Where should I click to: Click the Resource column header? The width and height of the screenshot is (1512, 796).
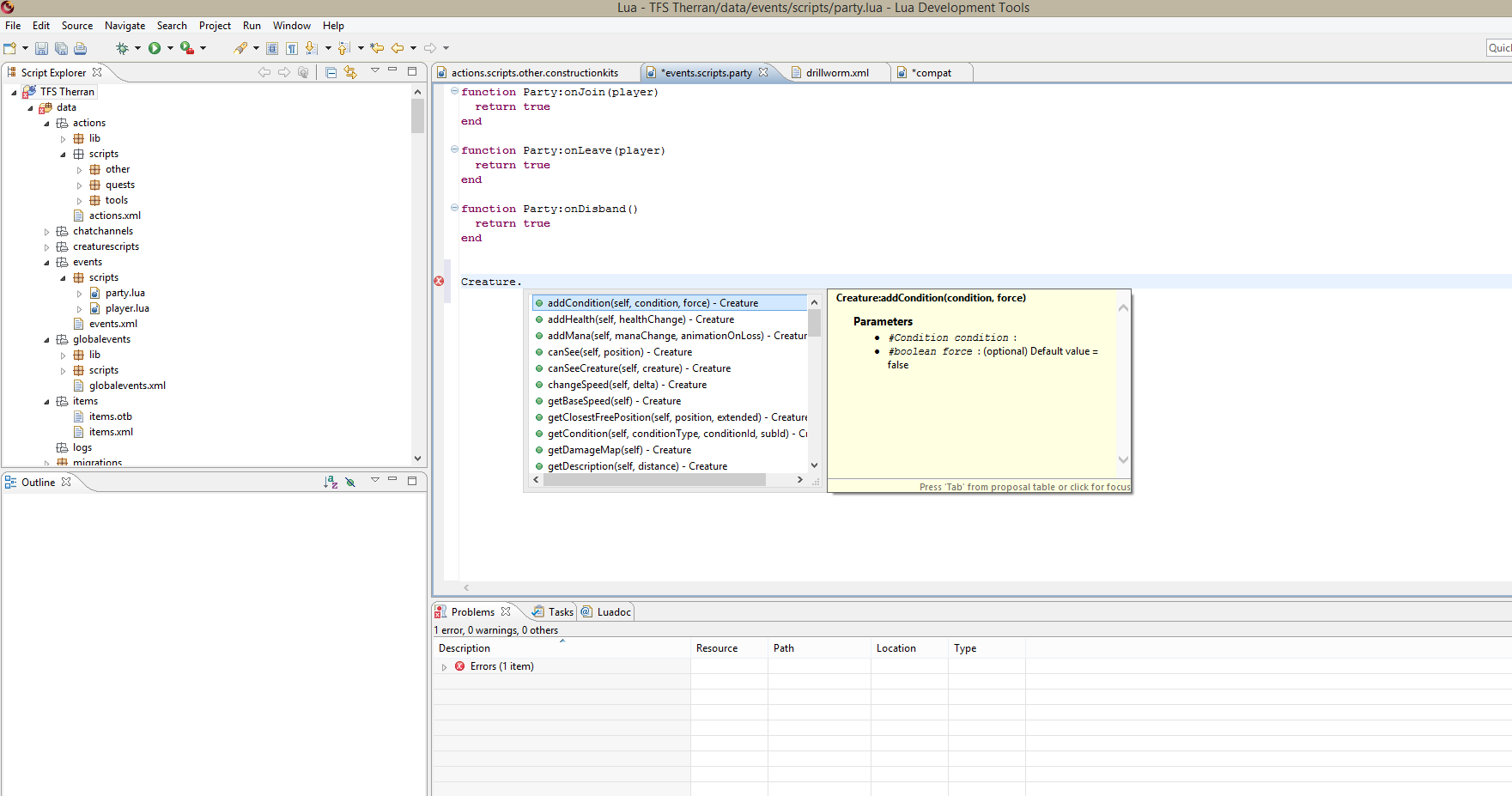click(x=729, y=648)
